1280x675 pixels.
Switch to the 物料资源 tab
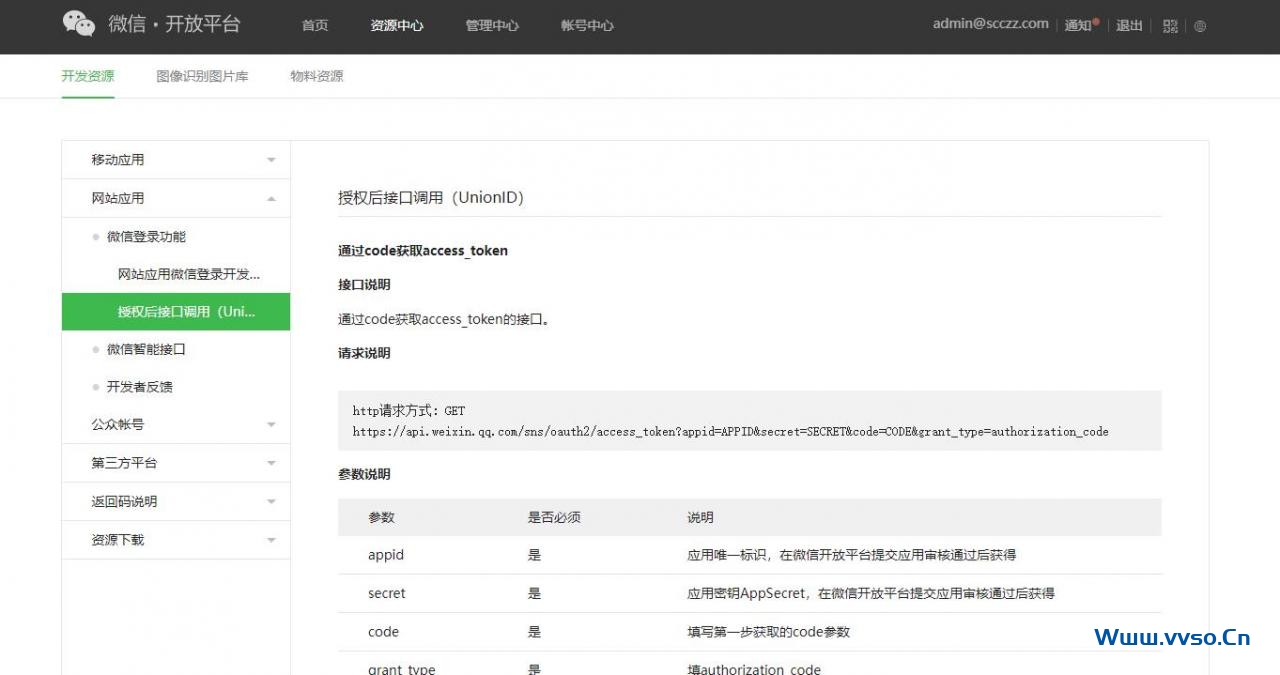(317, 76)
